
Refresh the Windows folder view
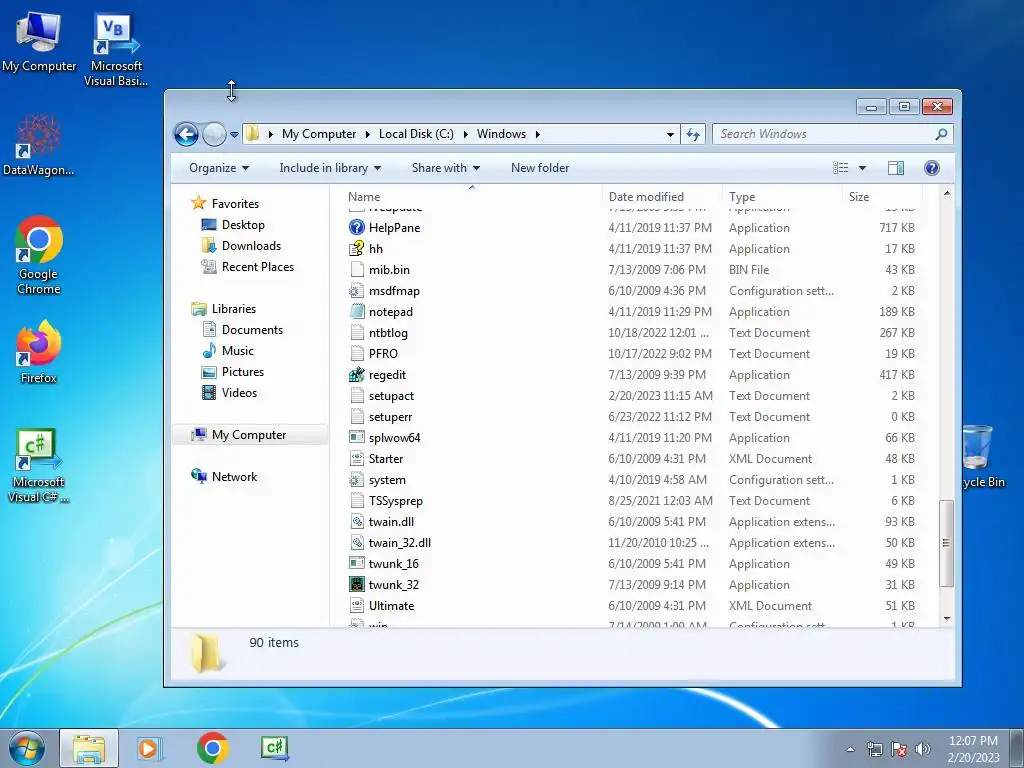[693, 135]
